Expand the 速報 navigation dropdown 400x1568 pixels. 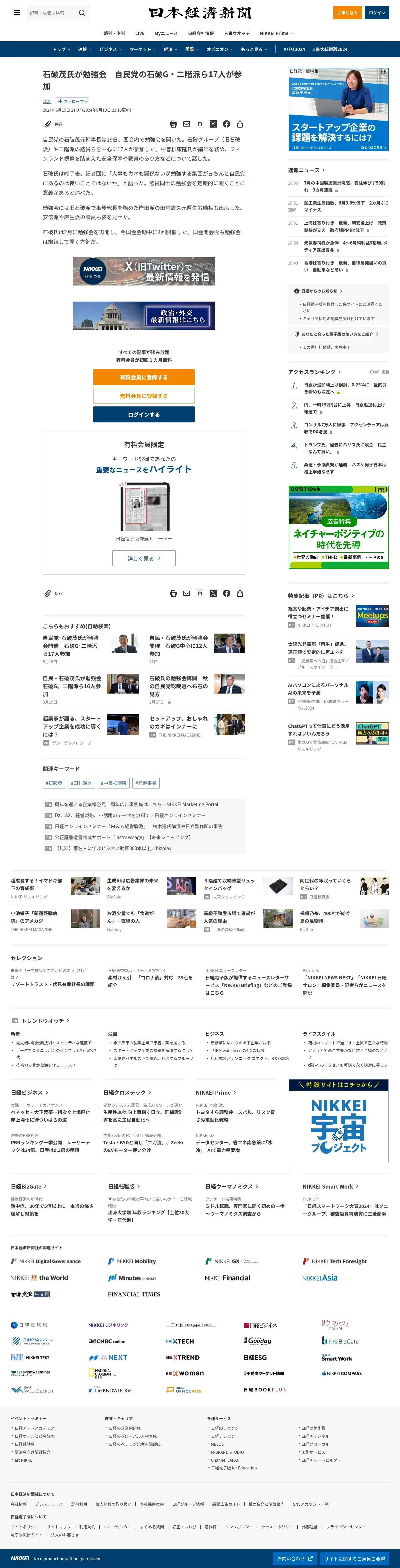(x=85, y=49)
